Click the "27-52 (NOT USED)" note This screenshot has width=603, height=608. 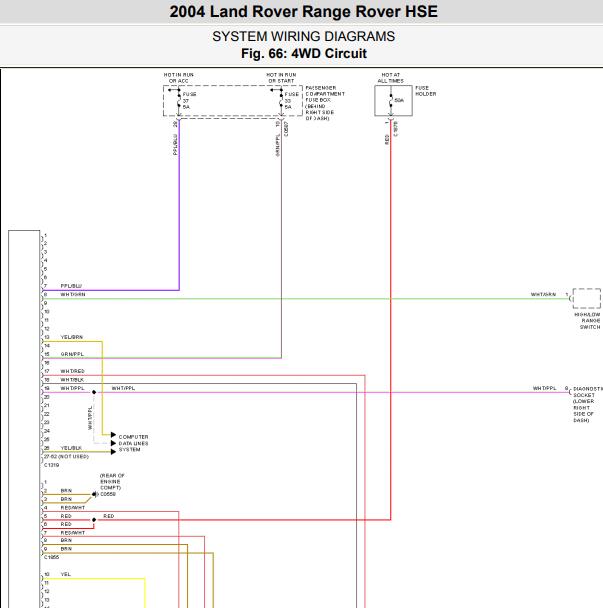pos(66,456)
